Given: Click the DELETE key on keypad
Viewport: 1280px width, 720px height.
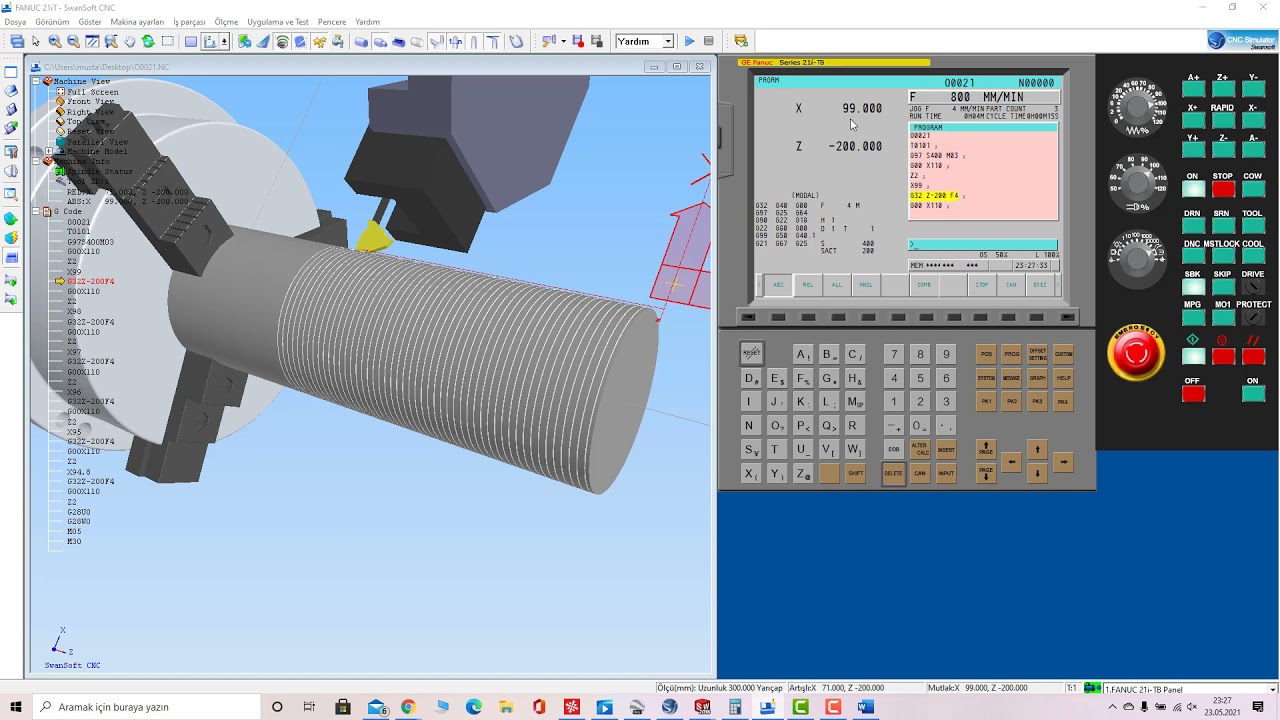Looking at the screenshot, I should (893, 473).
